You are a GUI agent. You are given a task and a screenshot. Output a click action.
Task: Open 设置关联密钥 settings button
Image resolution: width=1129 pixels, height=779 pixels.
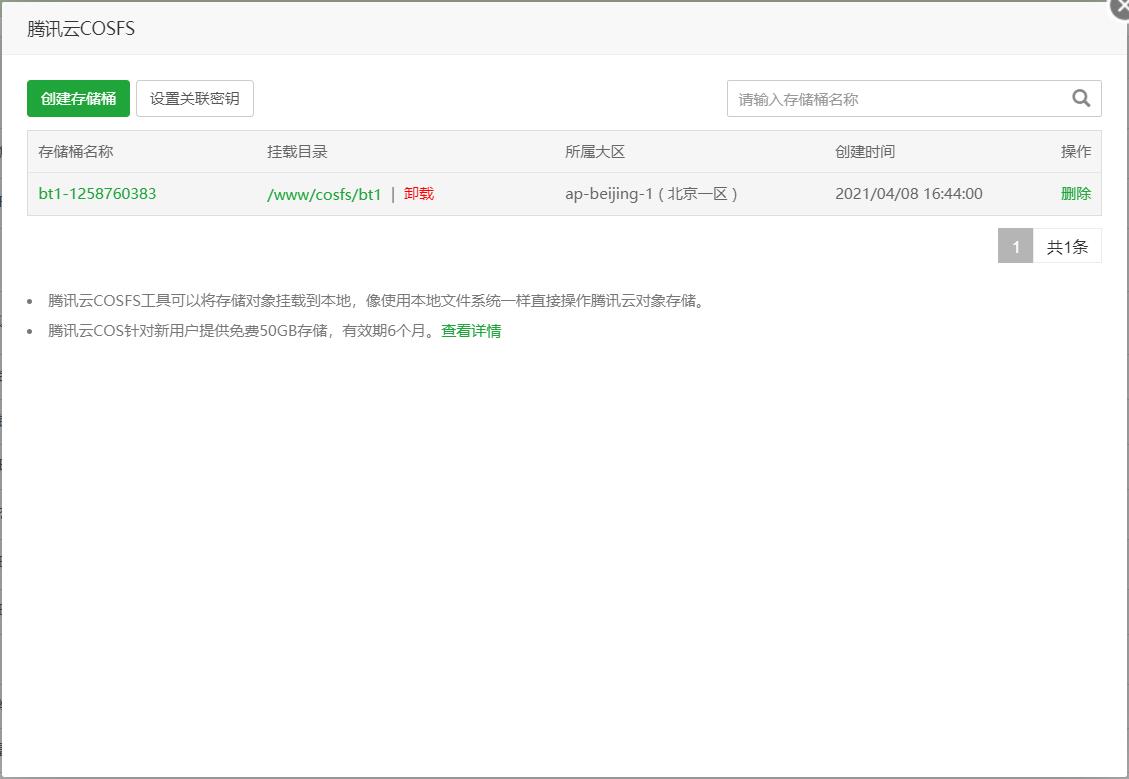click(x=194, y=99)
